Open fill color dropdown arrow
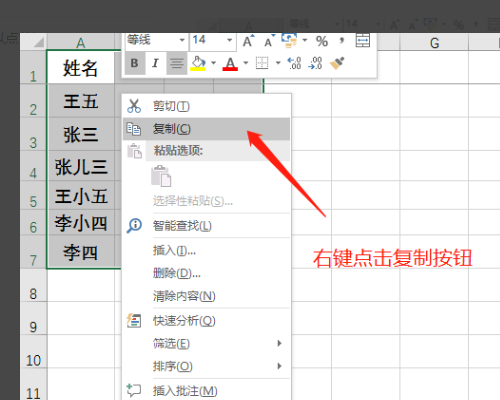This screenshot has width=500, height=400. point(213,63)
